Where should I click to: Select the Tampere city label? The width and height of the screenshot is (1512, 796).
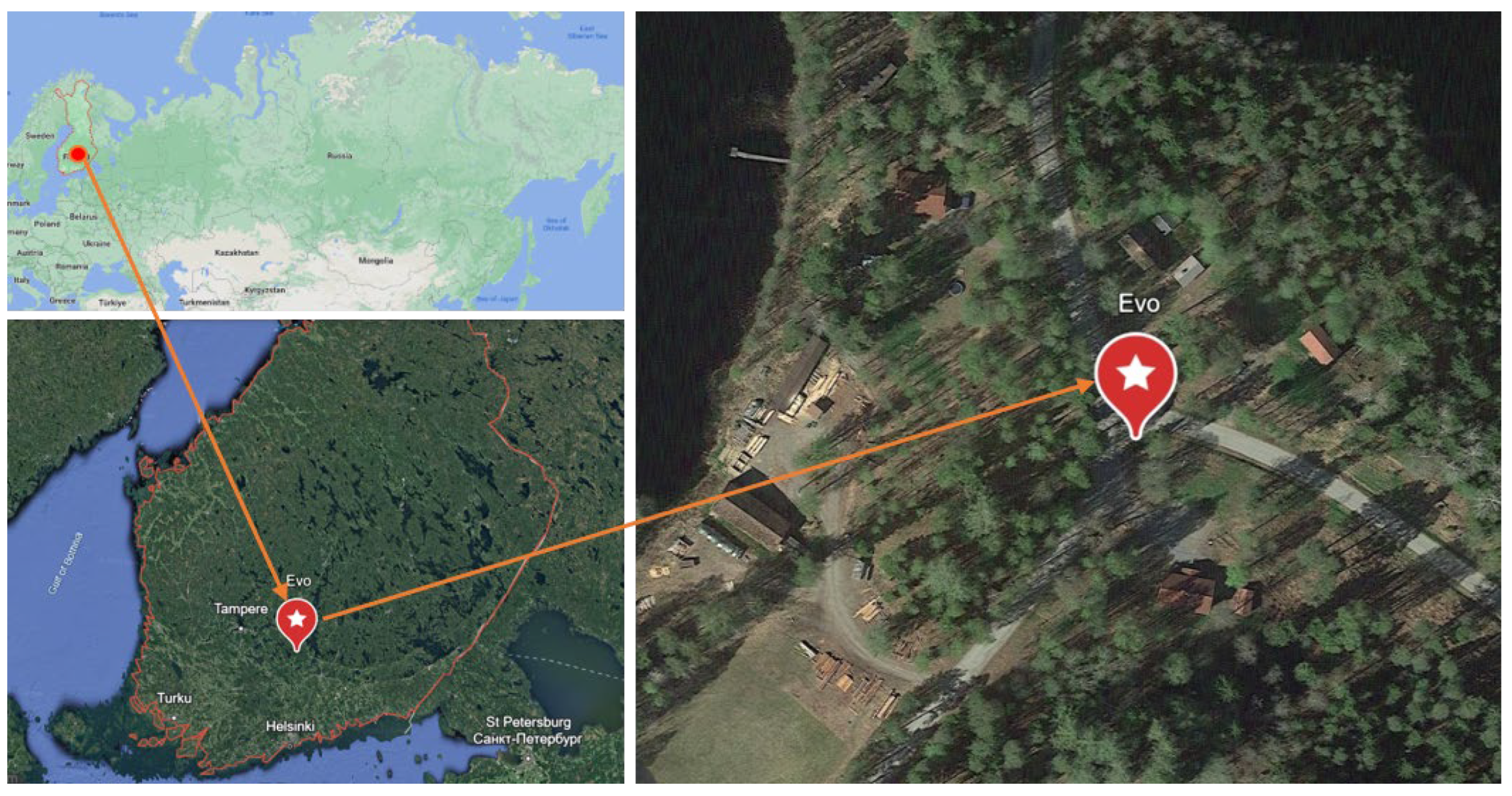[x=241, y=609]
